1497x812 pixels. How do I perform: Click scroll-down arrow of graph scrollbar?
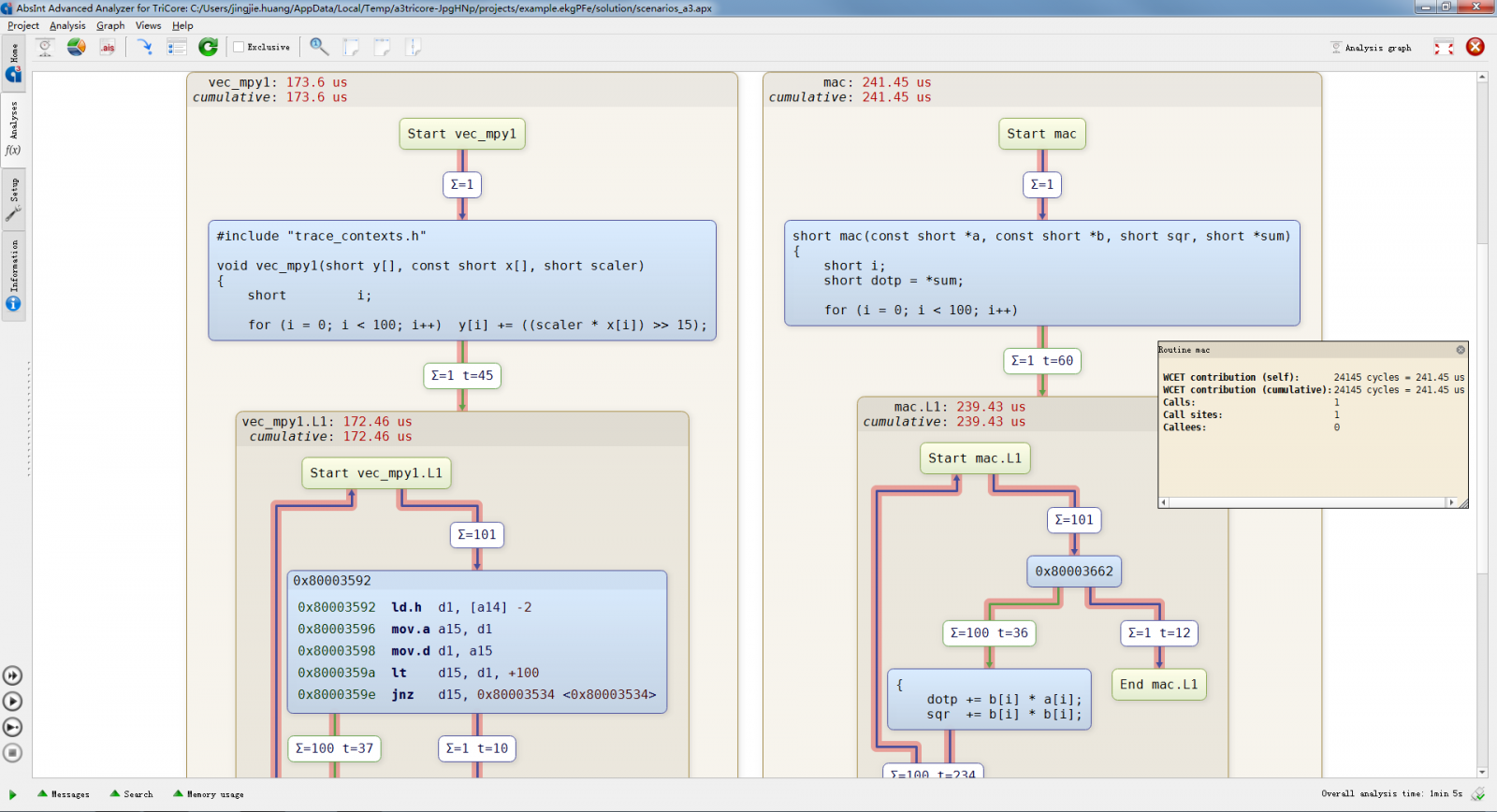coord(1482,773)
